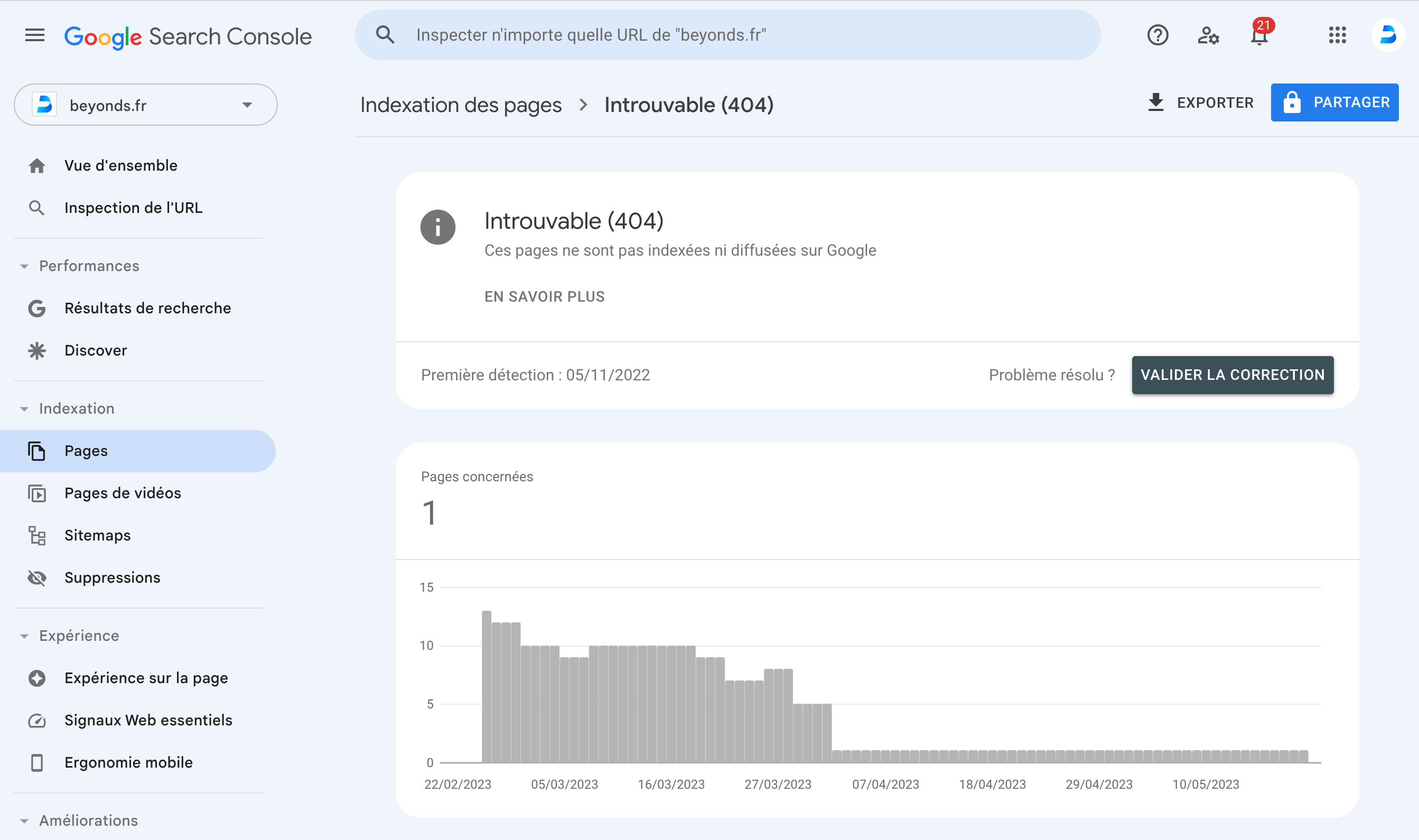Select Résultats de recherche menu item
The image size is (1419, 840).
[x=148, y=308]
